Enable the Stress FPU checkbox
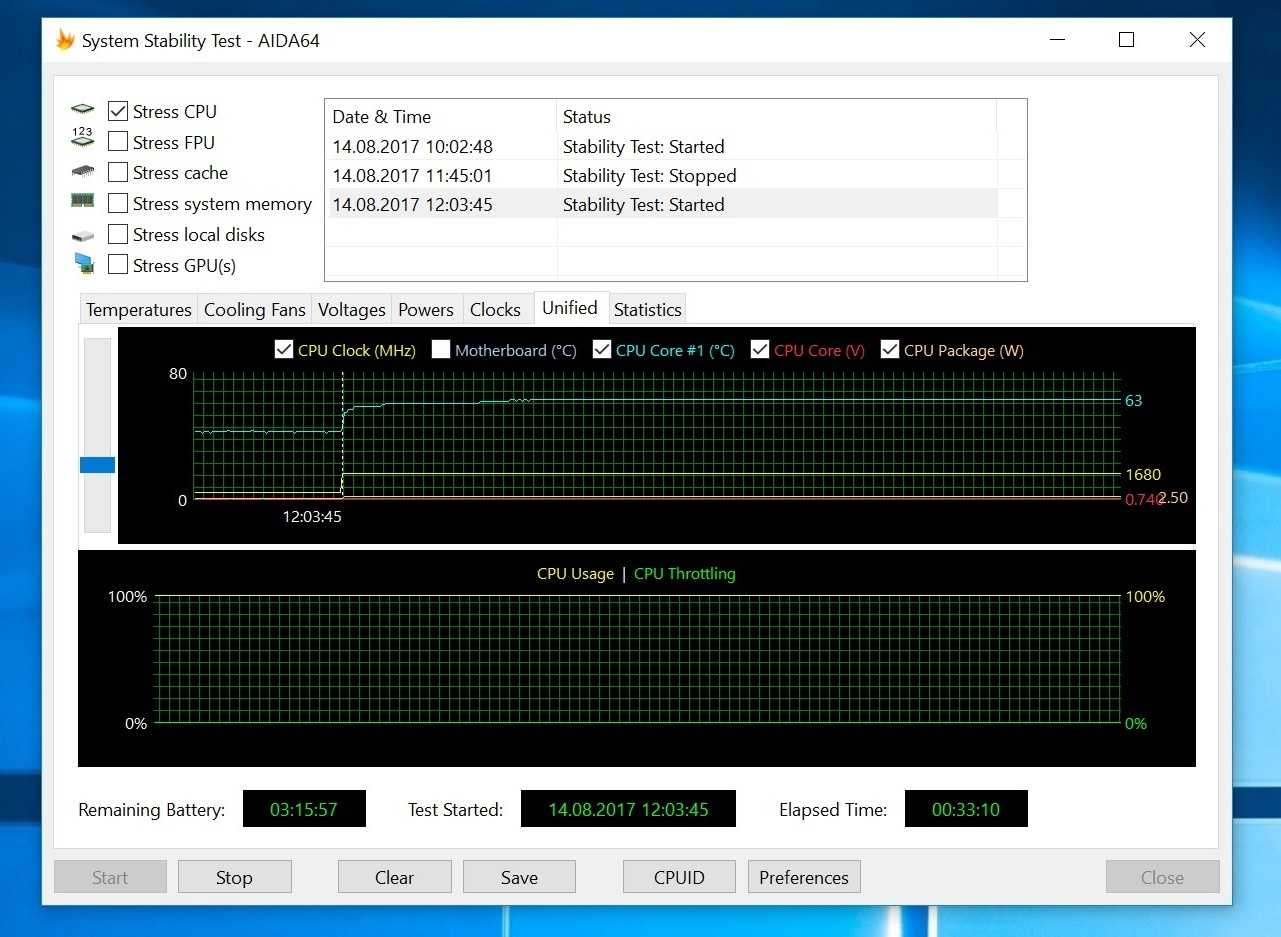 pos(118,142)
